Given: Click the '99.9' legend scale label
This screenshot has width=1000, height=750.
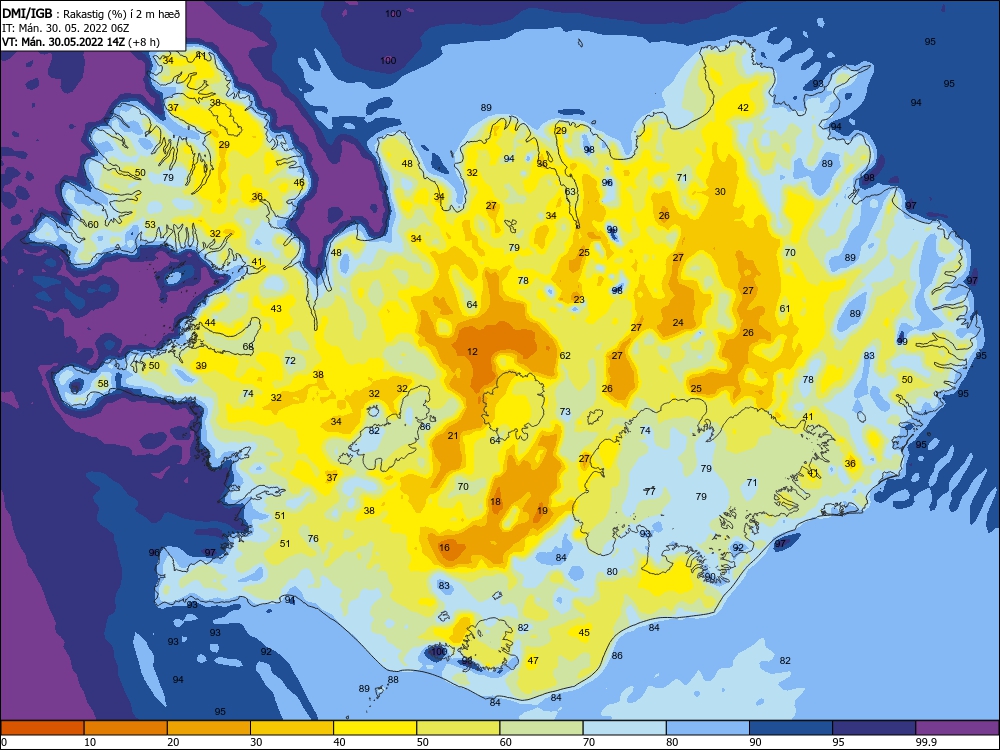Looking at the screenshot, I should 925,742.
